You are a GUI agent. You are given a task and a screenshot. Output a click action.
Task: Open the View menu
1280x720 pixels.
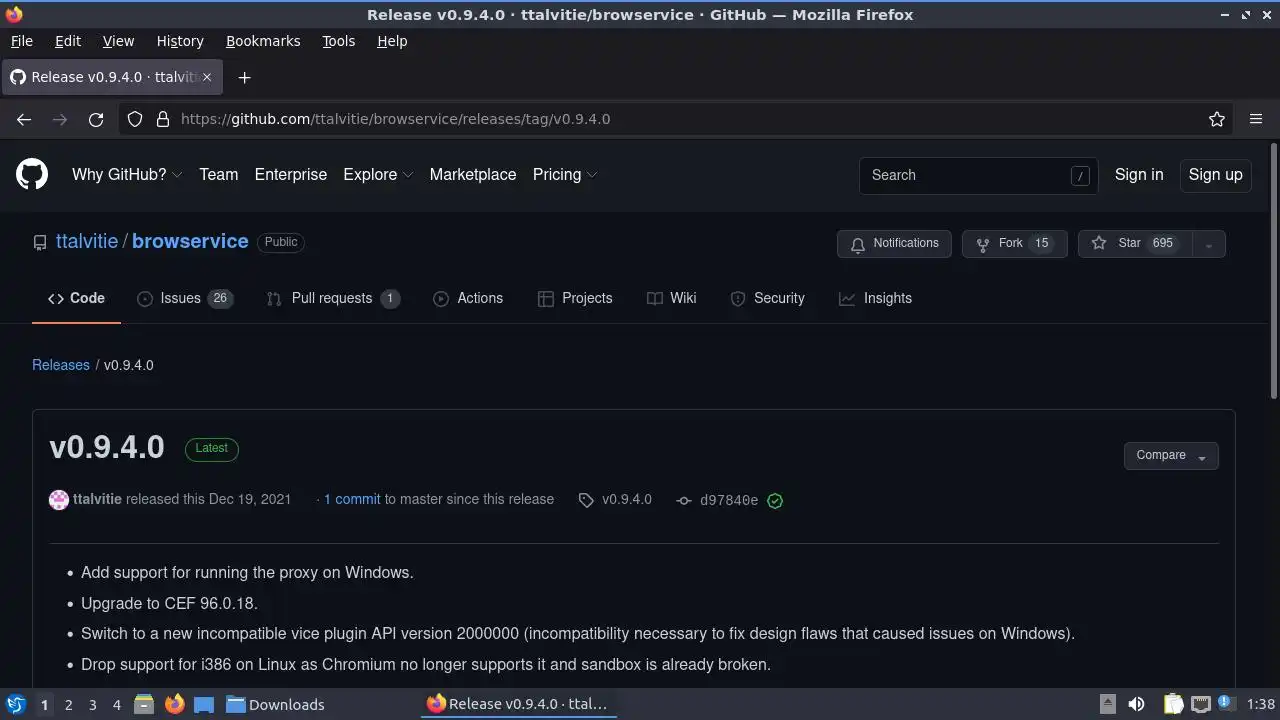(118, 41)
